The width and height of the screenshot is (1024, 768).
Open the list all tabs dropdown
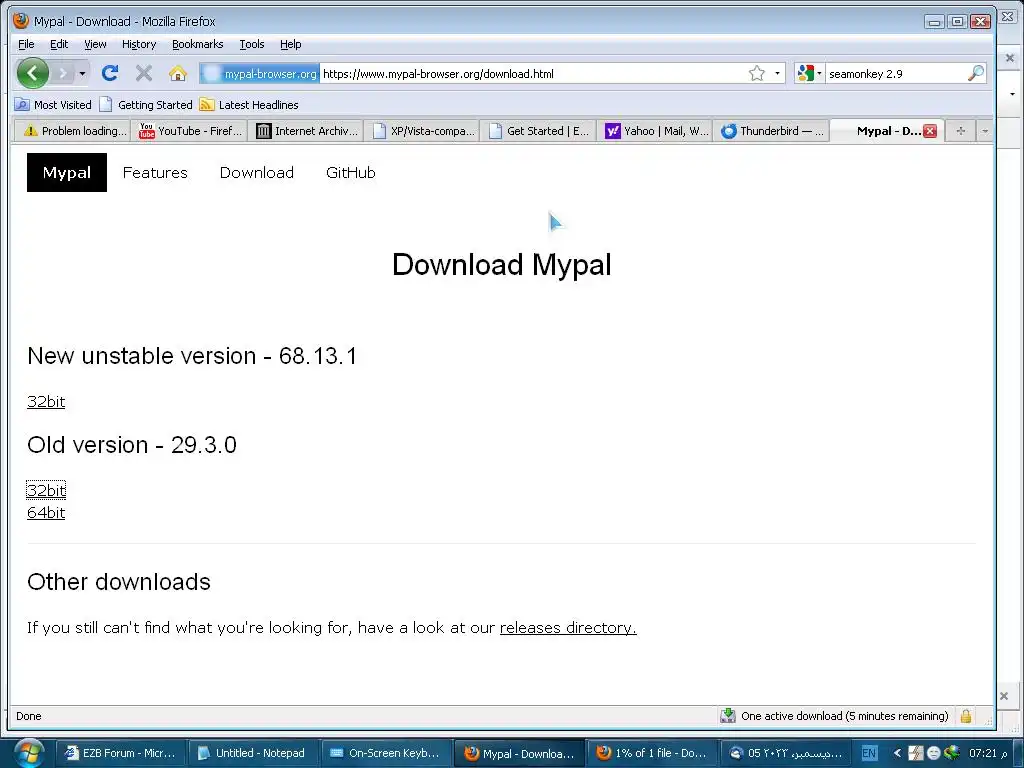point(985,131)
